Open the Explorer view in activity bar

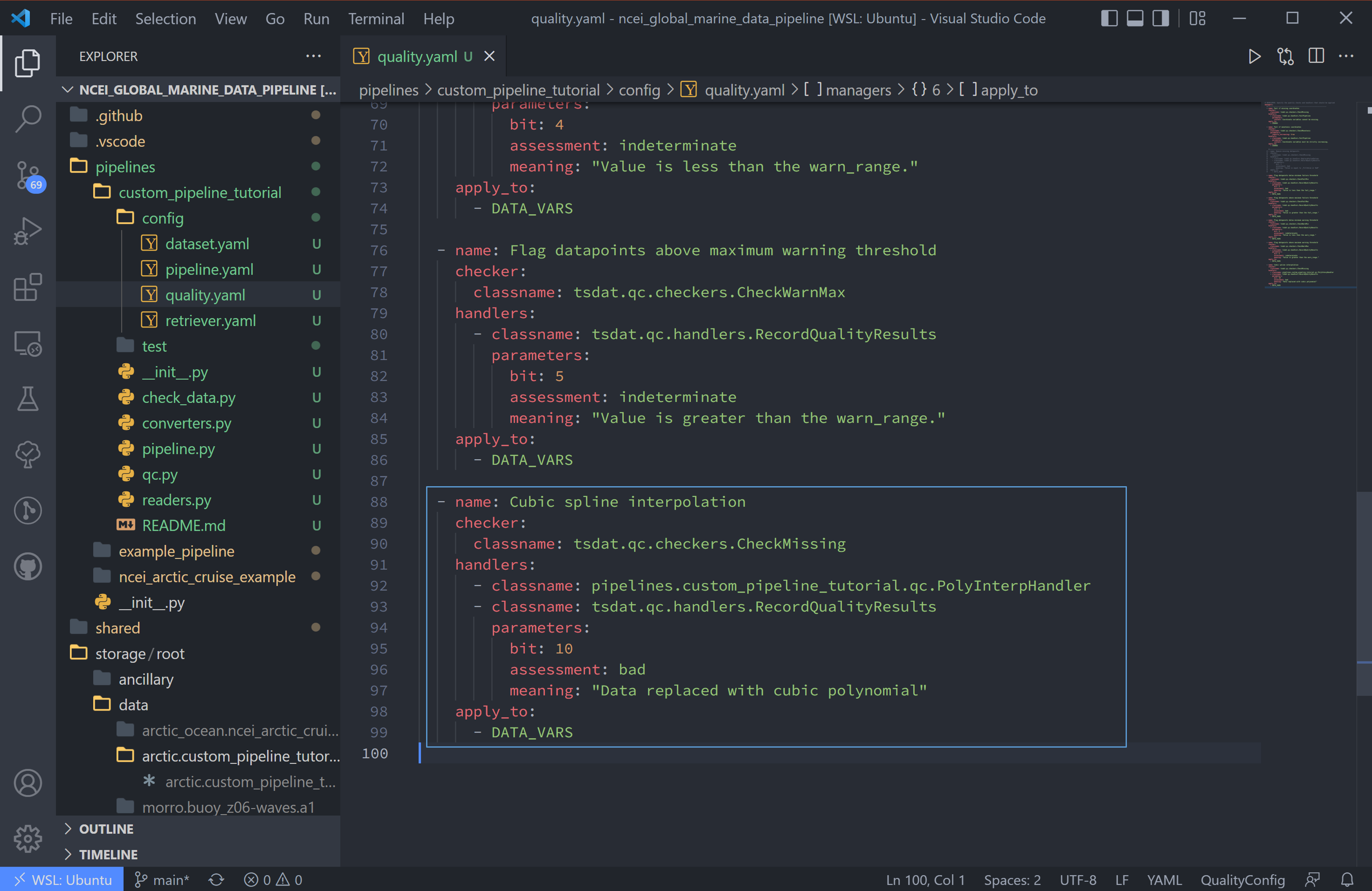coord(27,63)
